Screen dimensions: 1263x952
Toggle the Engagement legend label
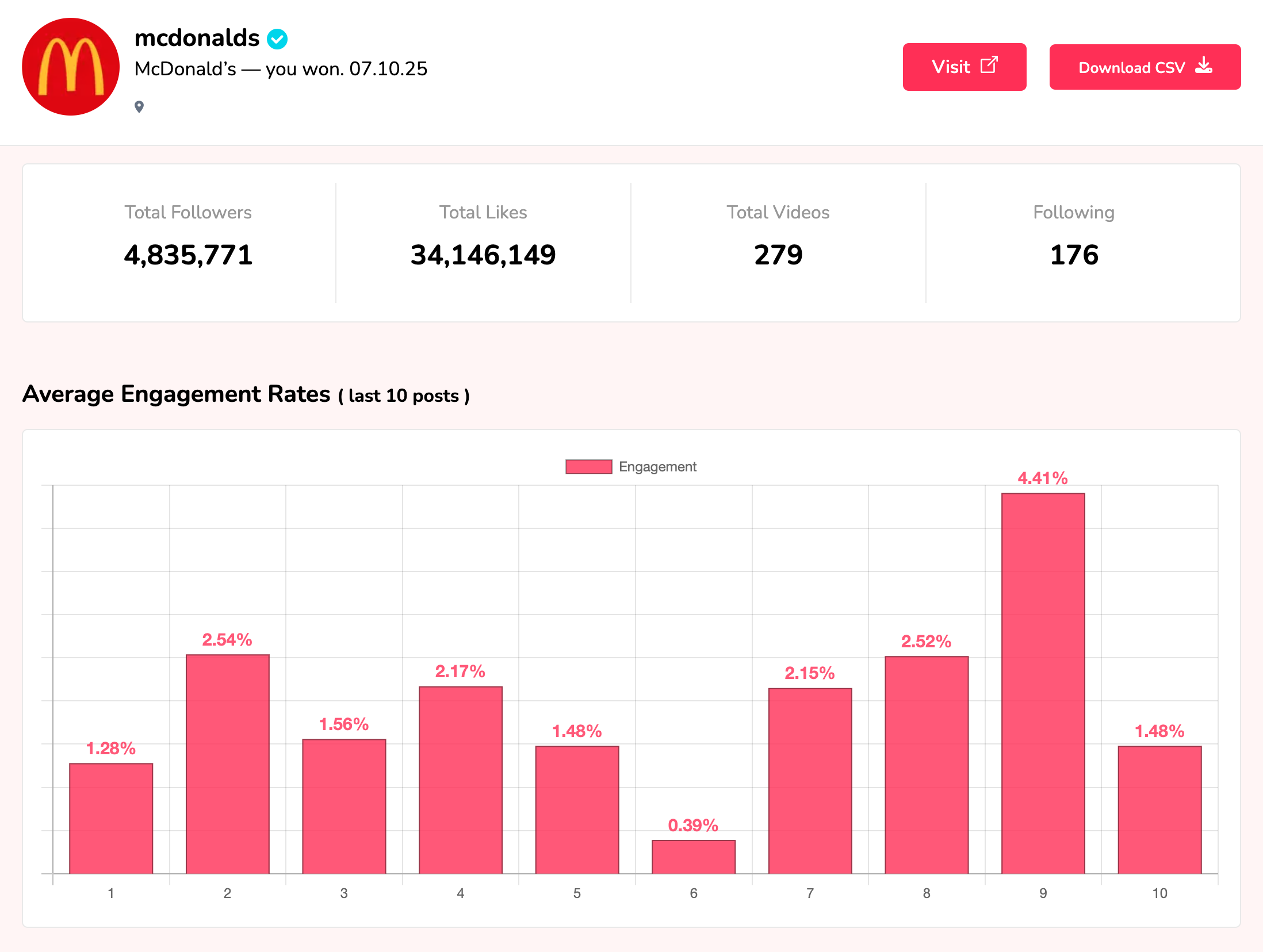pos(657,467)
